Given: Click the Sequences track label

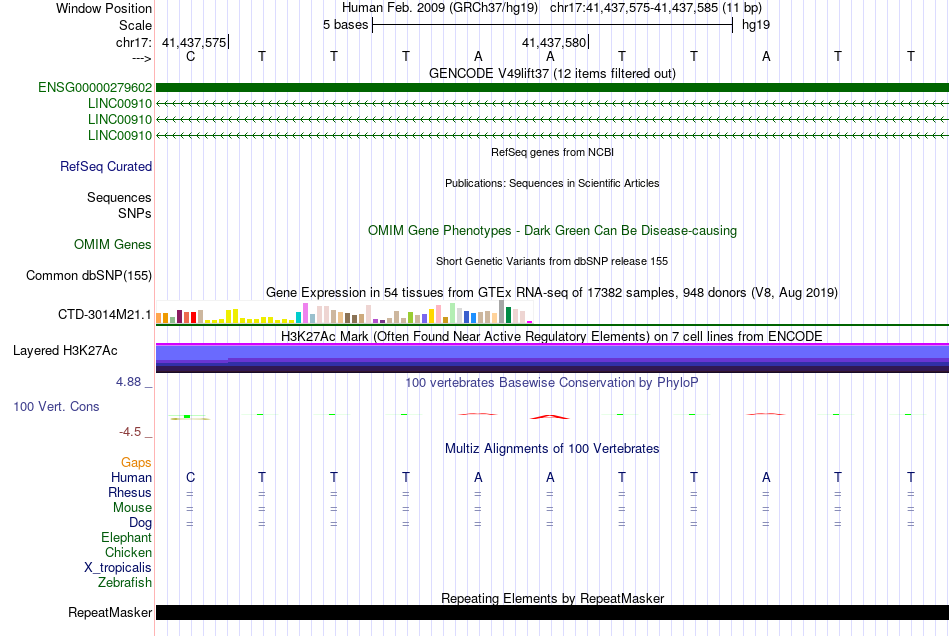Looking at the screenshot, I should pos(119,197).
